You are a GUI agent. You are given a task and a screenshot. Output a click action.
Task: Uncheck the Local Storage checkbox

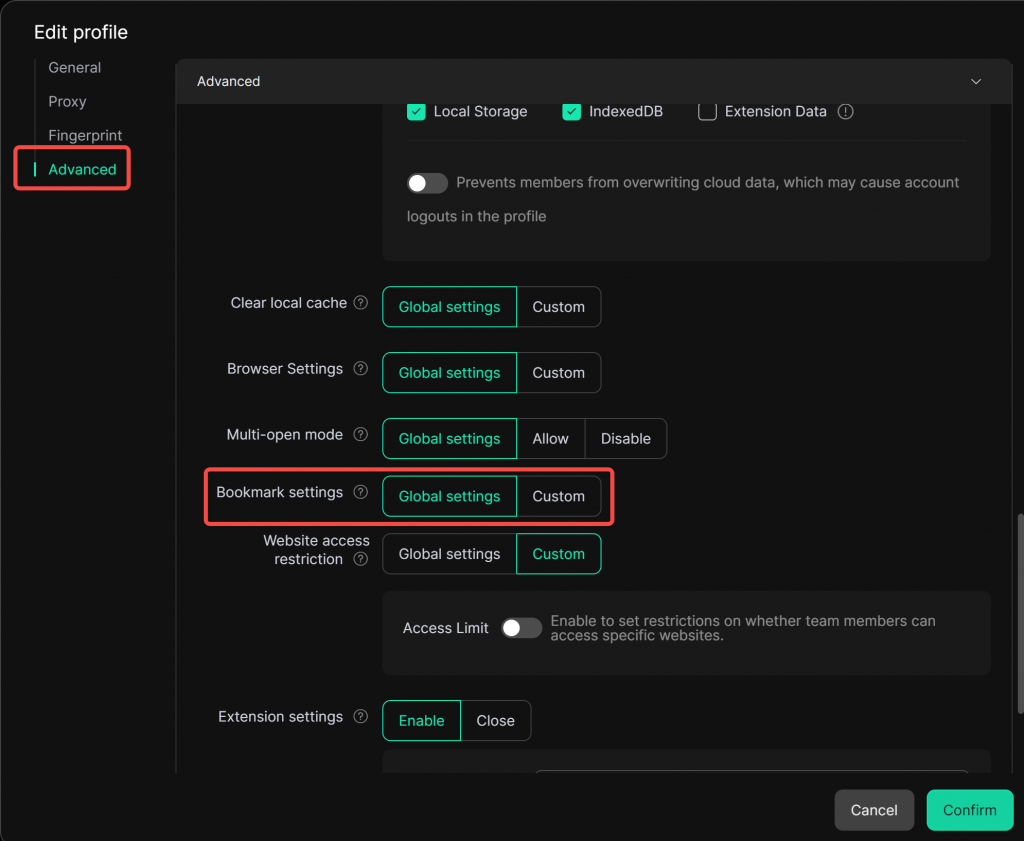coord(417,112)
